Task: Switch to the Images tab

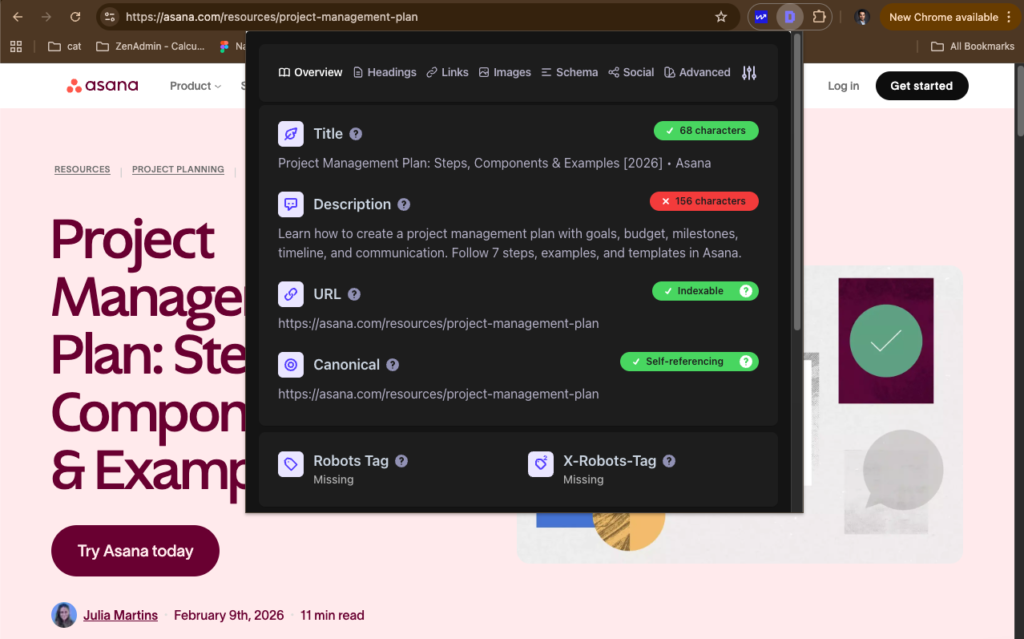Action: pos(505,72)
